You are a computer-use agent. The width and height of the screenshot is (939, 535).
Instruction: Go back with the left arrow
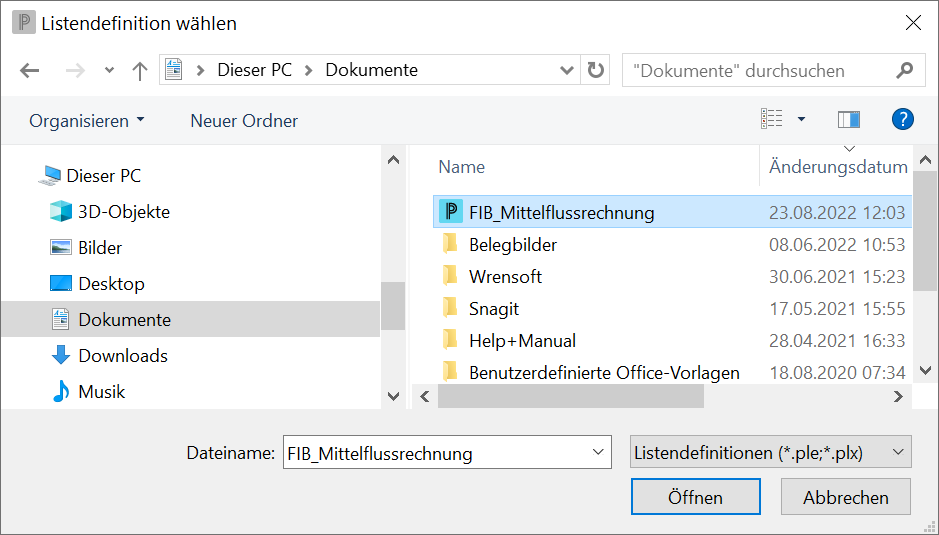[x=29, y=71]
